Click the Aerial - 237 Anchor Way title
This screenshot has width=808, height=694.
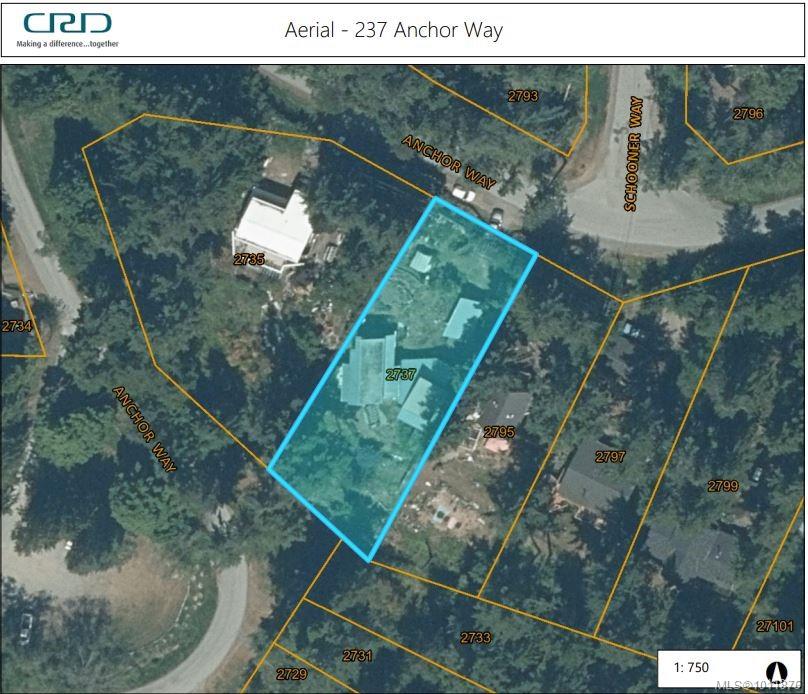[394, 30]
